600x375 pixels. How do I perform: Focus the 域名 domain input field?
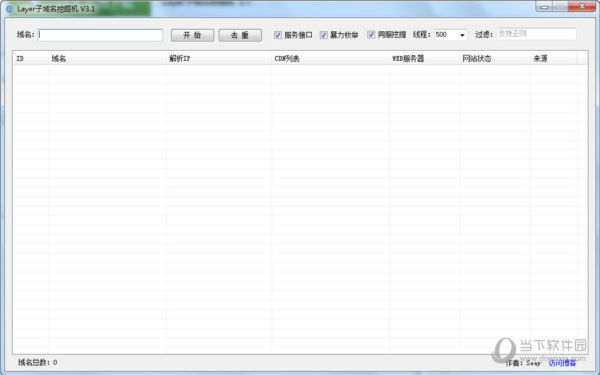point(100,35)
